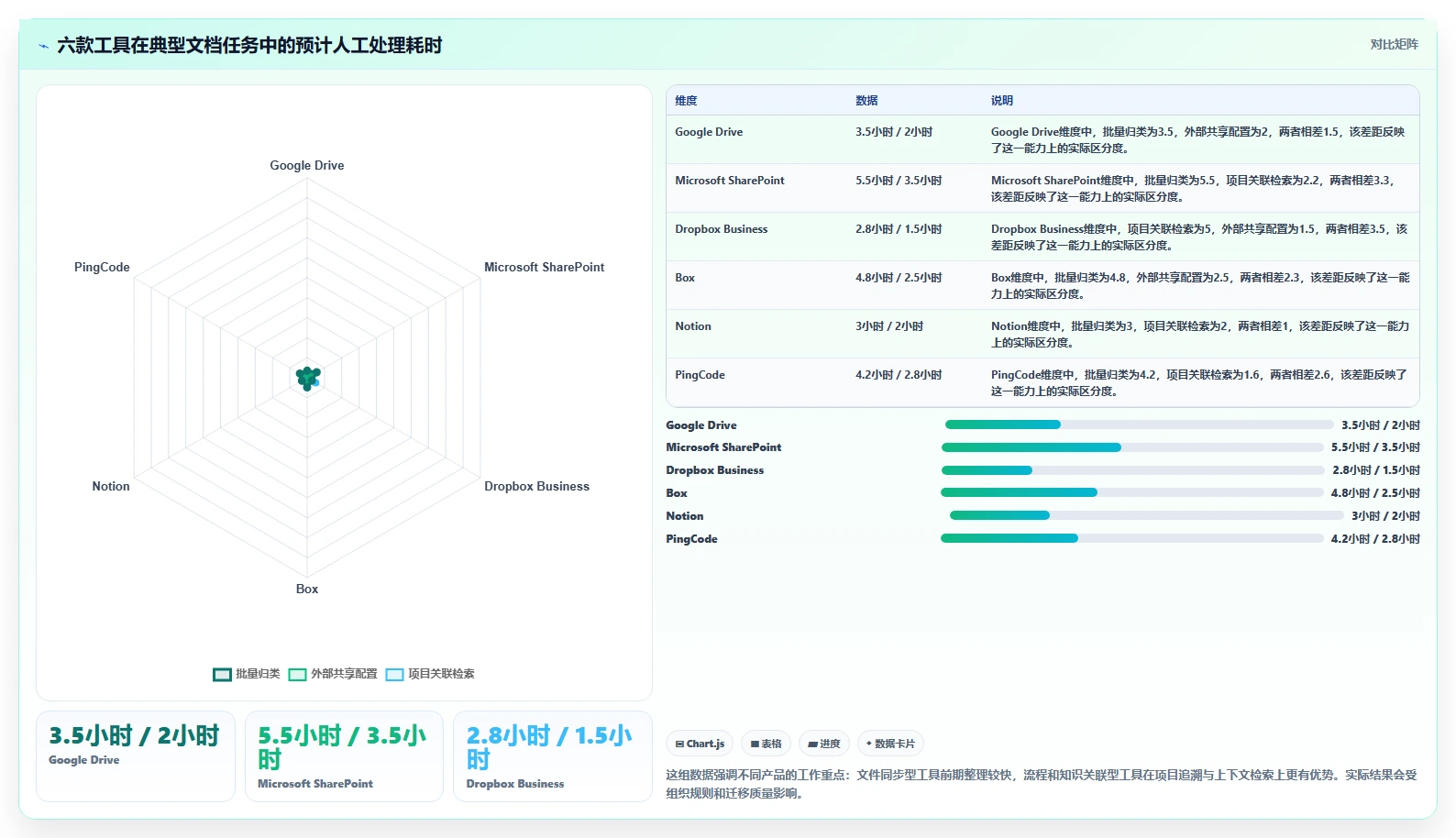Click the Notion description cell text
The height and width of the screenshot is (838, 1456).
1200,335
